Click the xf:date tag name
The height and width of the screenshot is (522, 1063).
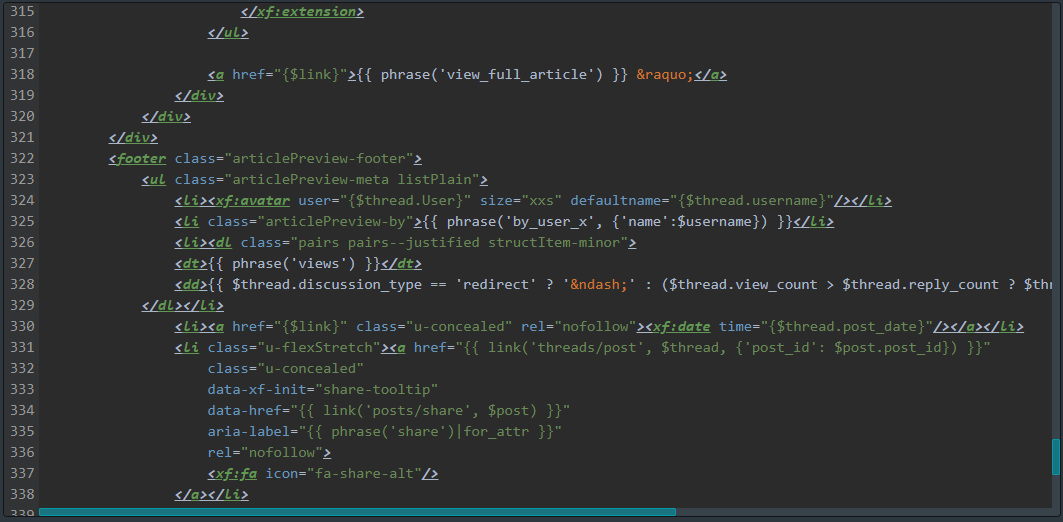(680, 327)
